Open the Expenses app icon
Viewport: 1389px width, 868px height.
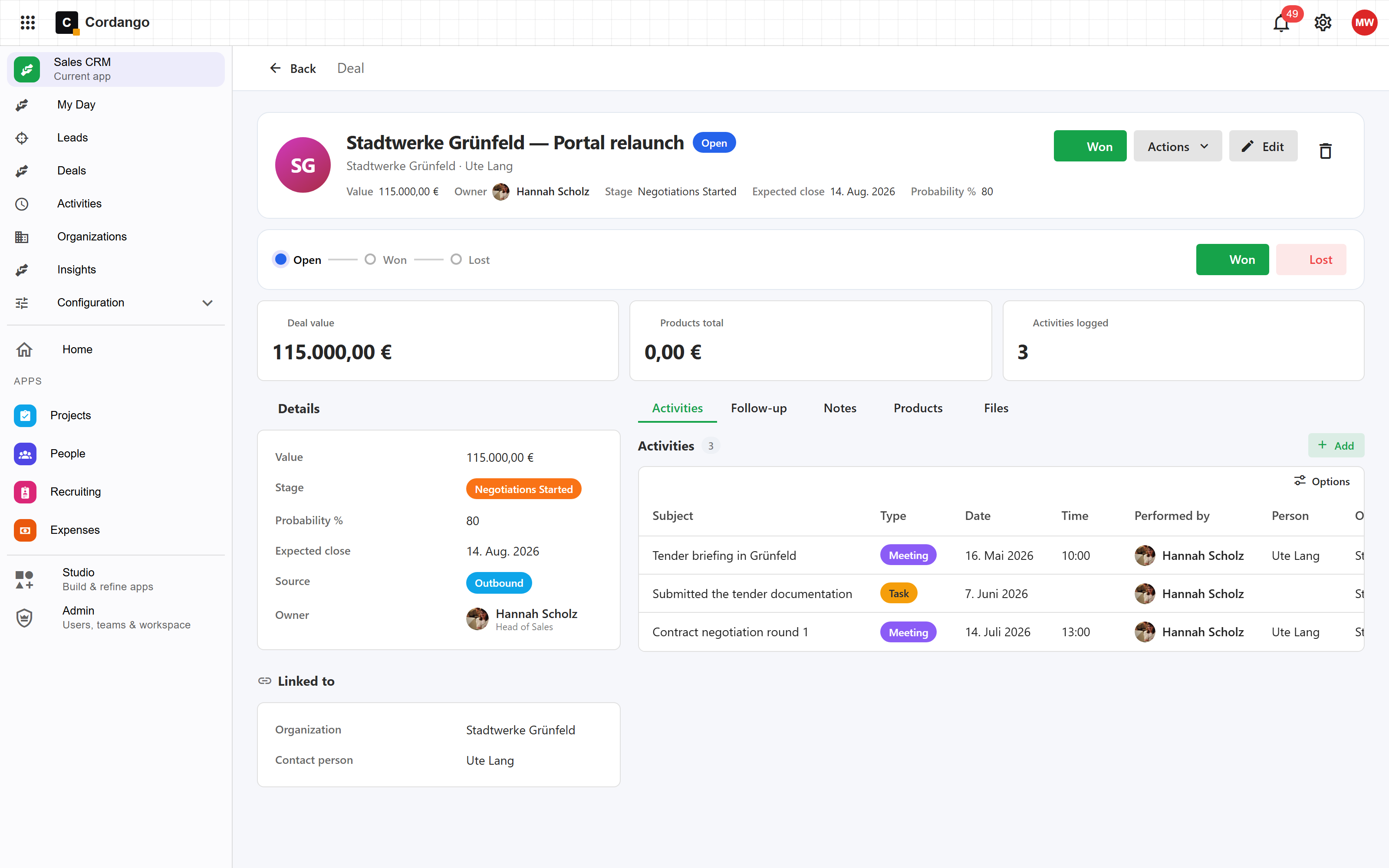point(25,530)
